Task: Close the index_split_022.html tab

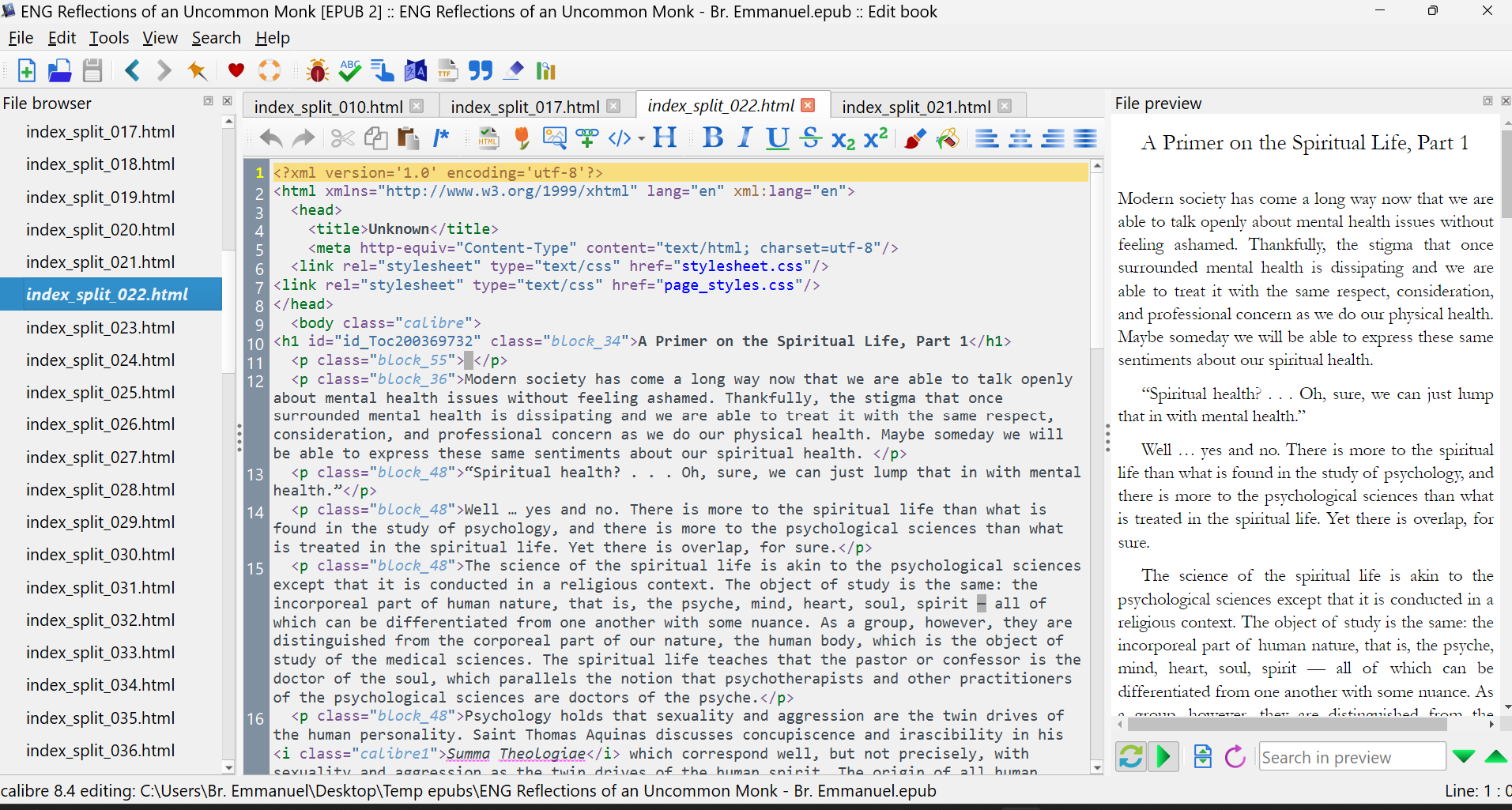Action: [x=808, y=105]
